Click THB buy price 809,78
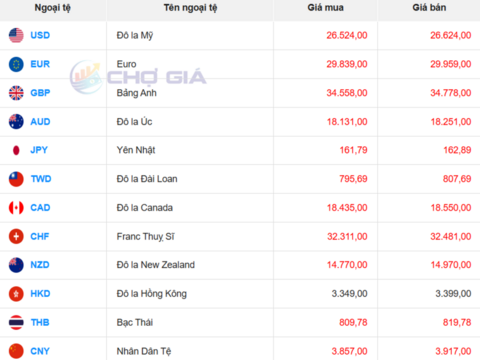 (x=353, y=322)
